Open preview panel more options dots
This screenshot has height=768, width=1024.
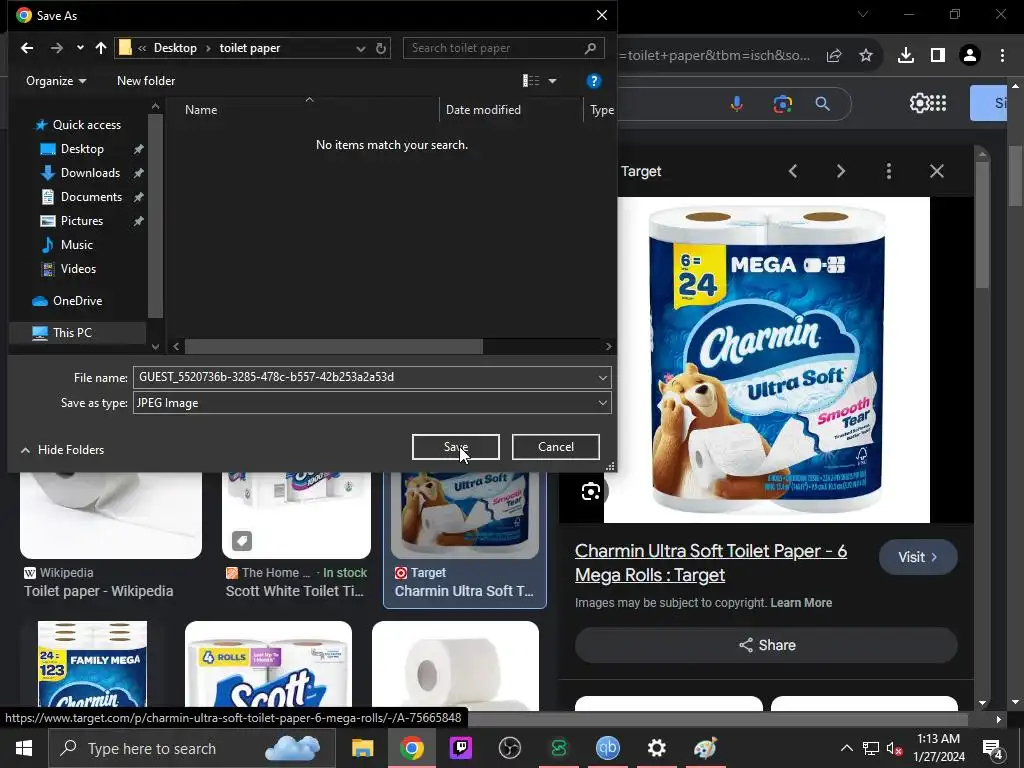pyautogui.click(x=888, y=171)
